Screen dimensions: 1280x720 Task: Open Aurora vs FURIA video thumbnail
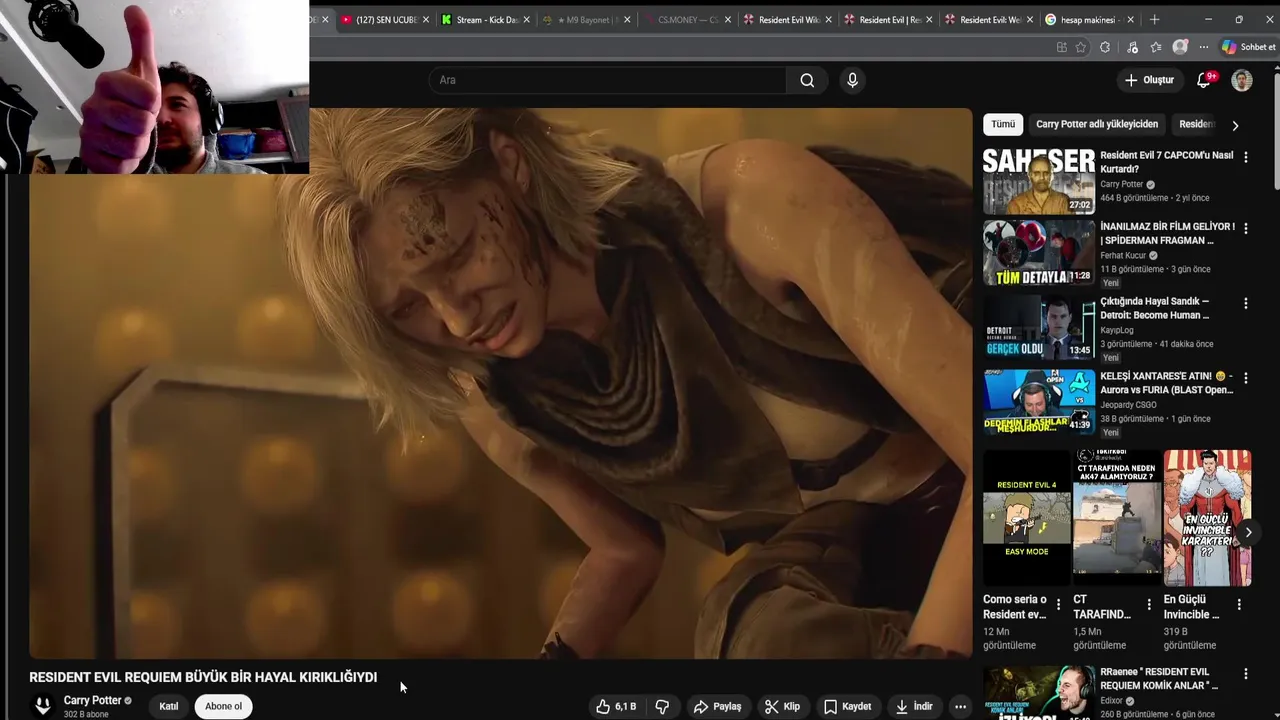pyautogui.click(x=1039, y=401)
